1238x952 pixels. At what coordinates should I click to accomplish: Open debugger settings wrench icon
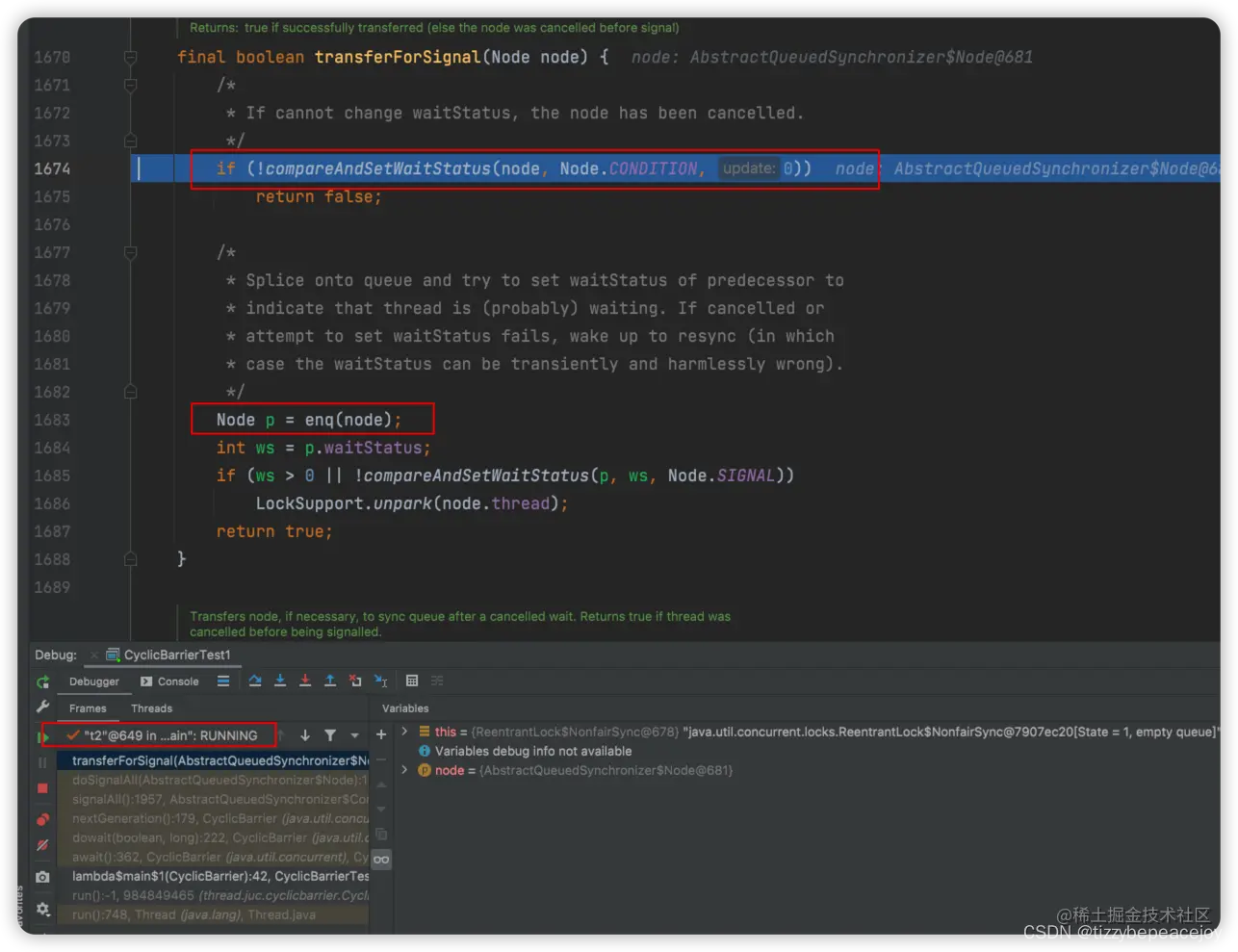coord(42,708)
